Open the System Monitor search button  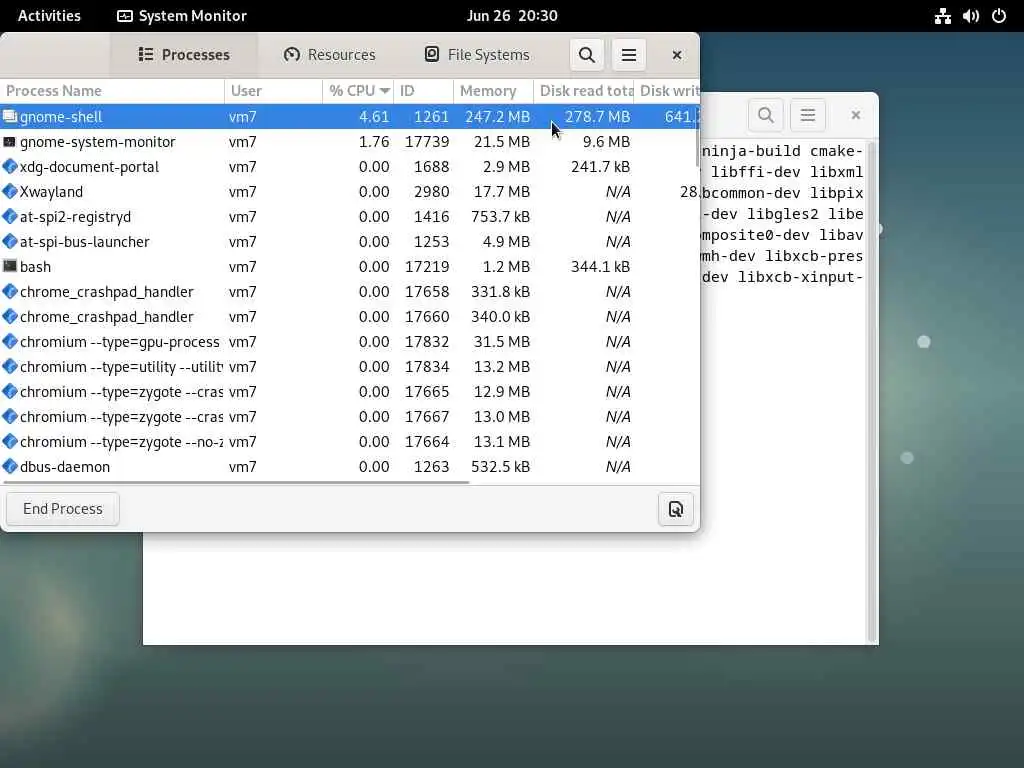click(586, 55)
